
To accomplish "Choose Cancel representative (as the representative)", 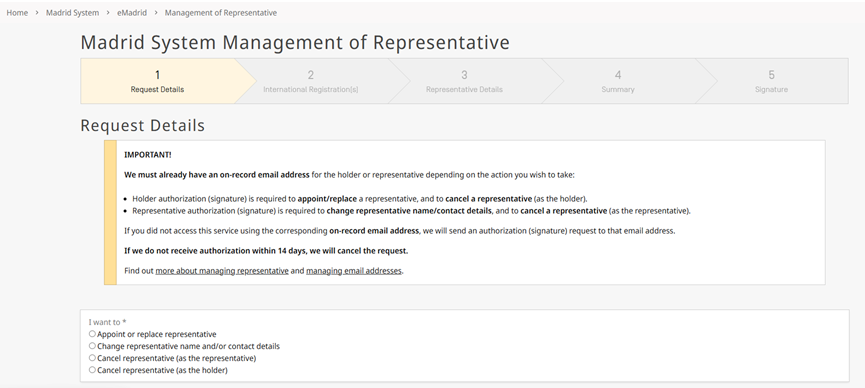I will tap(92, 358).
